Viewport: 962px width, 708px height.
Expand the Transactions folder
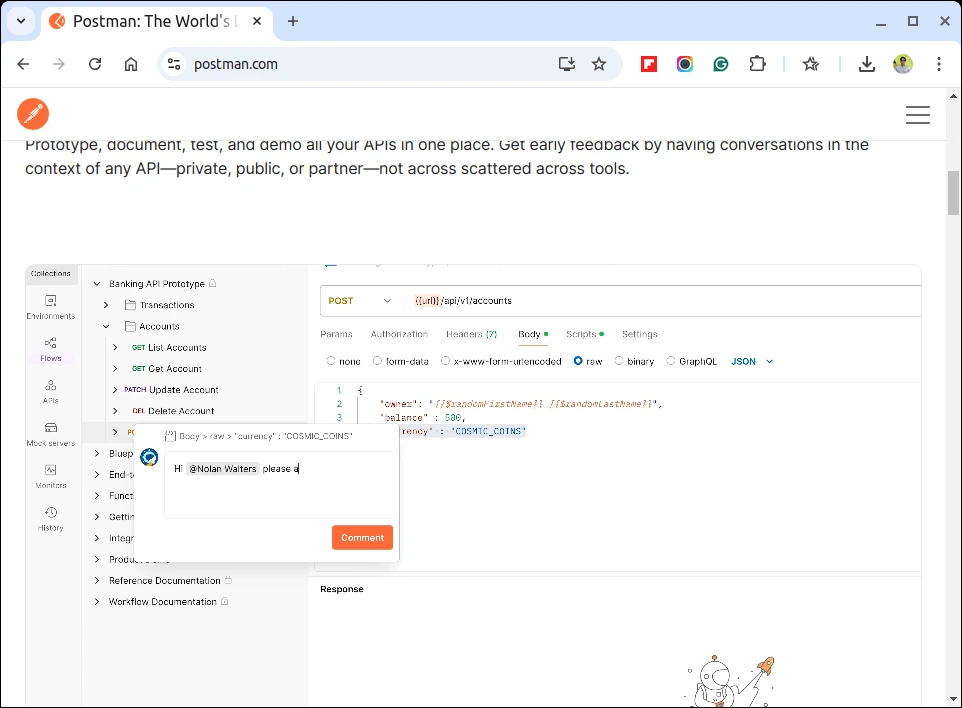coord(106,305)
